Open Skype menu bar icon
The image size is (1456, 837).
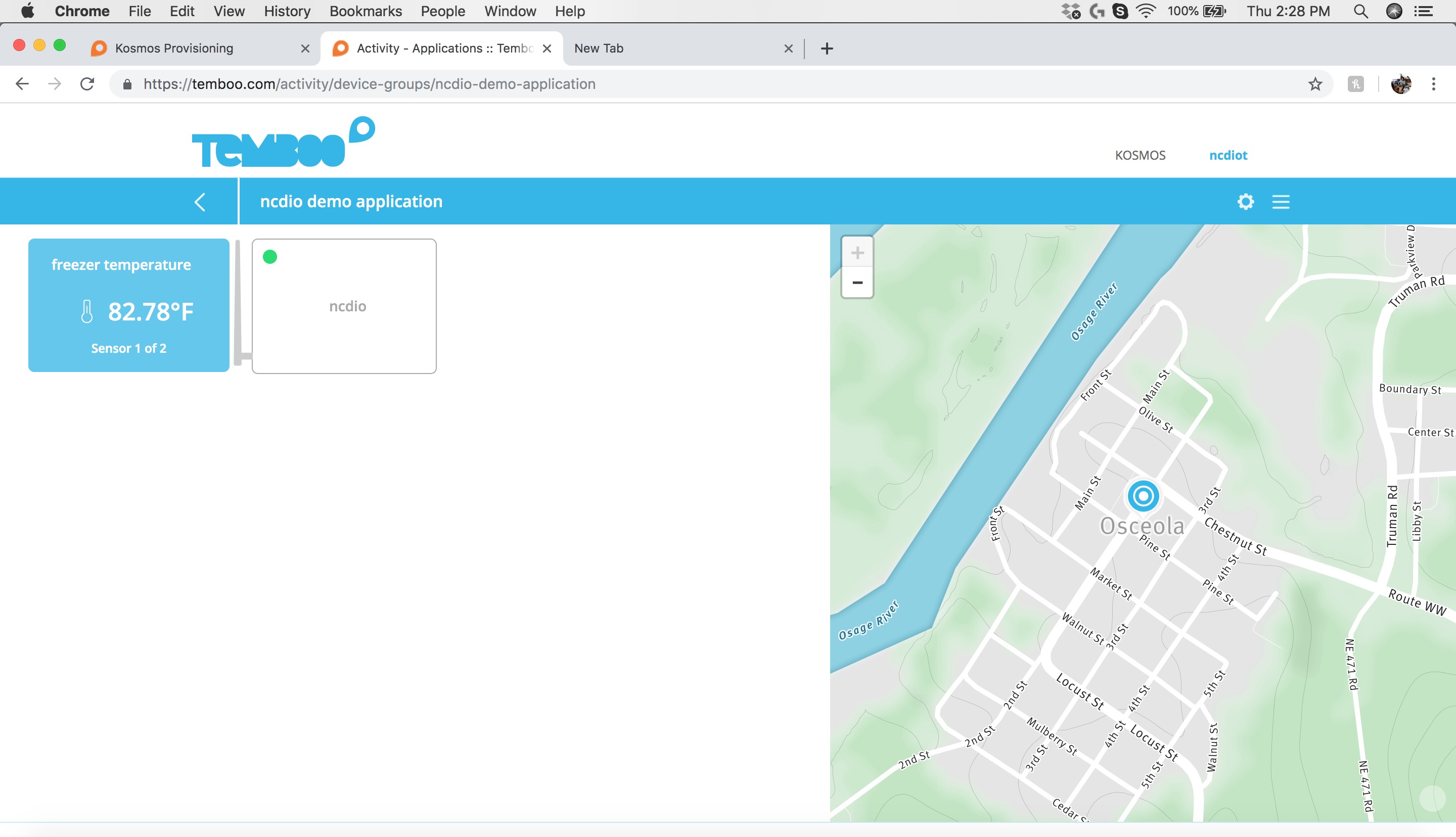click(1120, 11)
